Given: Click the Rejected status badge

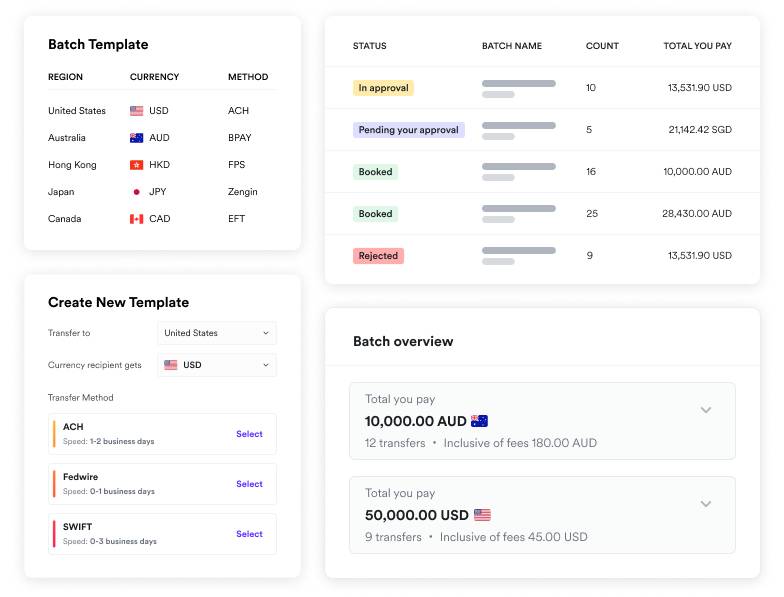Looking at the screenshot, I should pyautogui.click(x=378, y=256).
